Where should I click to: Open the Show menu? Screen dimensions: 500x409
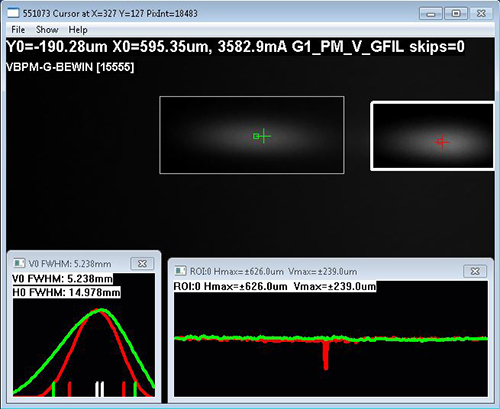click(47, 30)
